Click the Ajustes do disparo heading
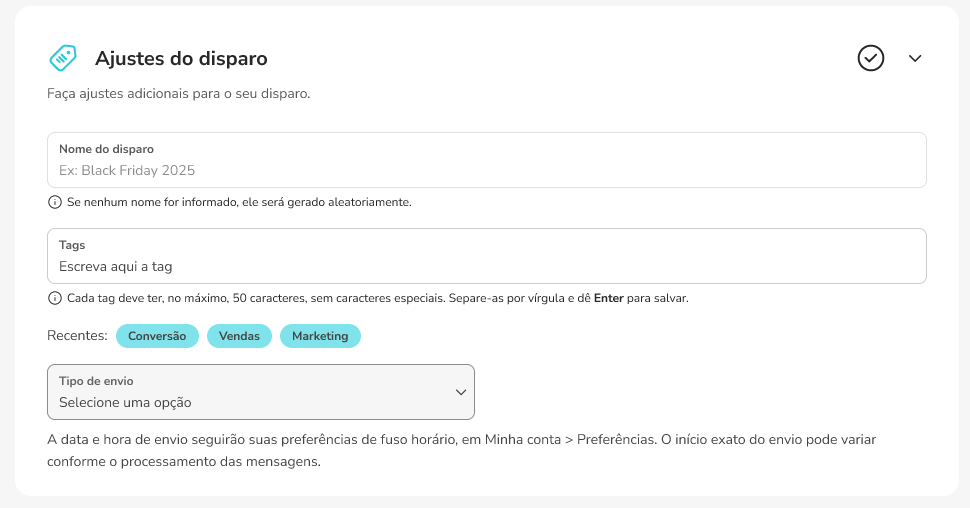Image resolution: width=970 pixels, height=508 pixels. [x=181, y=58]
